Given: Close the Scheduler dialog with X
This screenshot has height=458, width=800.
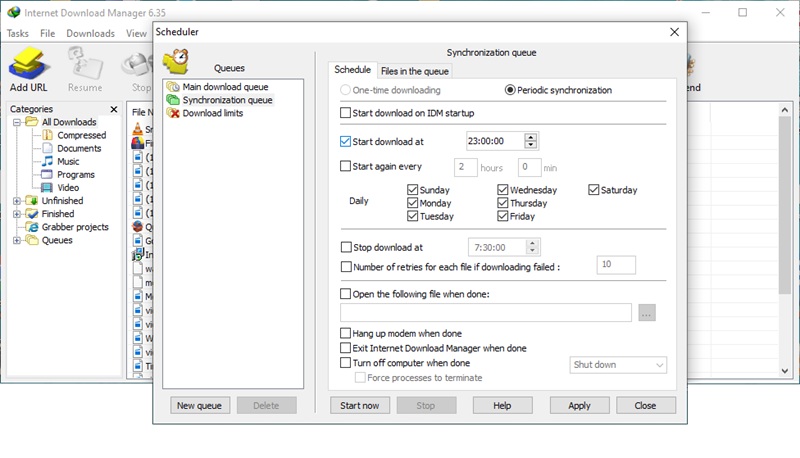Looking at the screenshot, I should (674, 32).
